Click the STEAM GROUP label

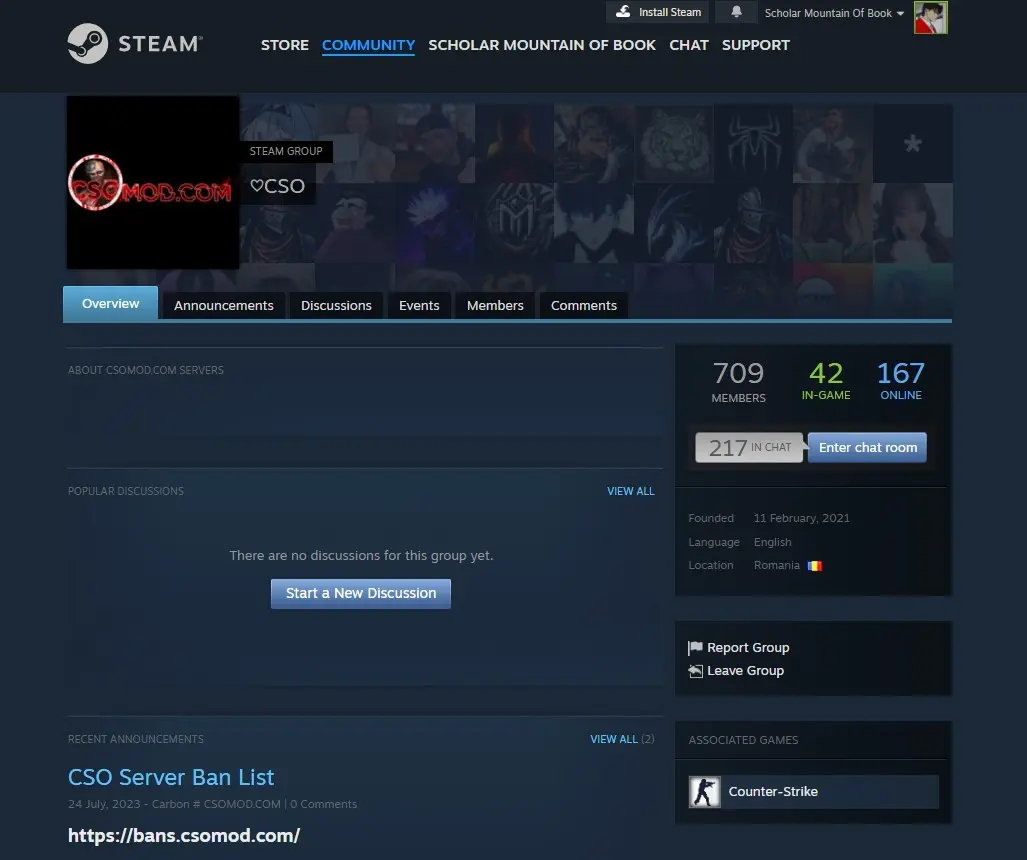click(x=286, y=151)
